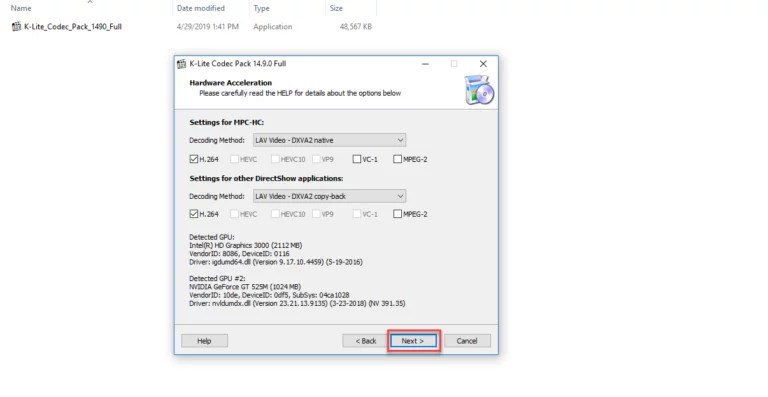Cancel the K-Lite installation

tap(467, 341)
